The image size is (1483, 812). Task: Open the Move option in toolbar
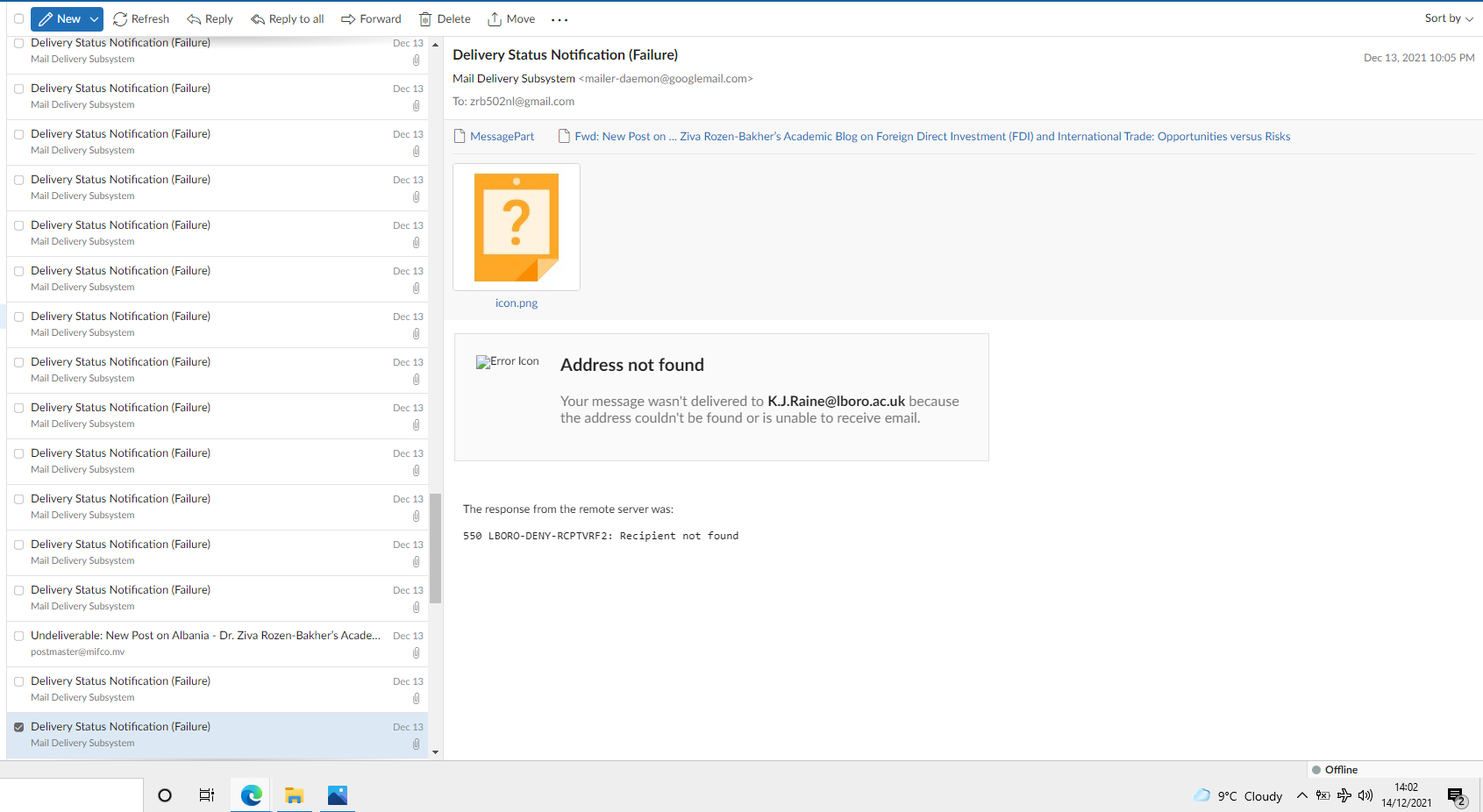(x=511, y=18)
